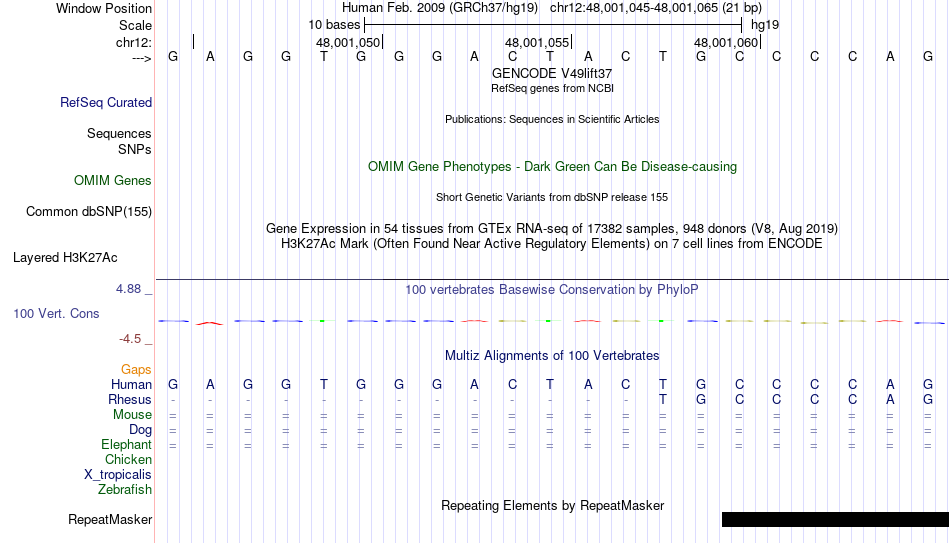Image resolution: width=950 pixels, height=543 pixels.
Task: Click Multiz Alignments of 100 Vertebrates title
Action: pos(552,356)
